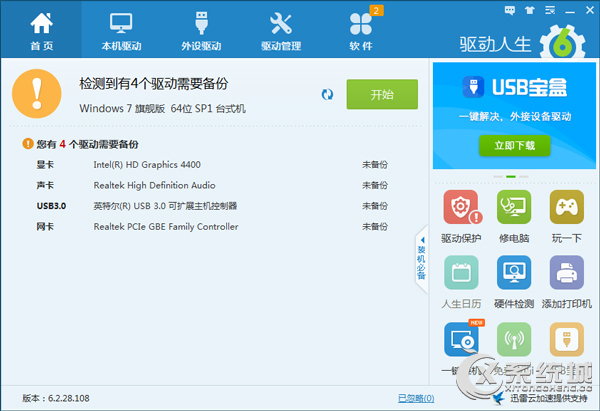600x411 pixels.
Task: Open 驱动管理 tab
Action: (x=281, y=30)
